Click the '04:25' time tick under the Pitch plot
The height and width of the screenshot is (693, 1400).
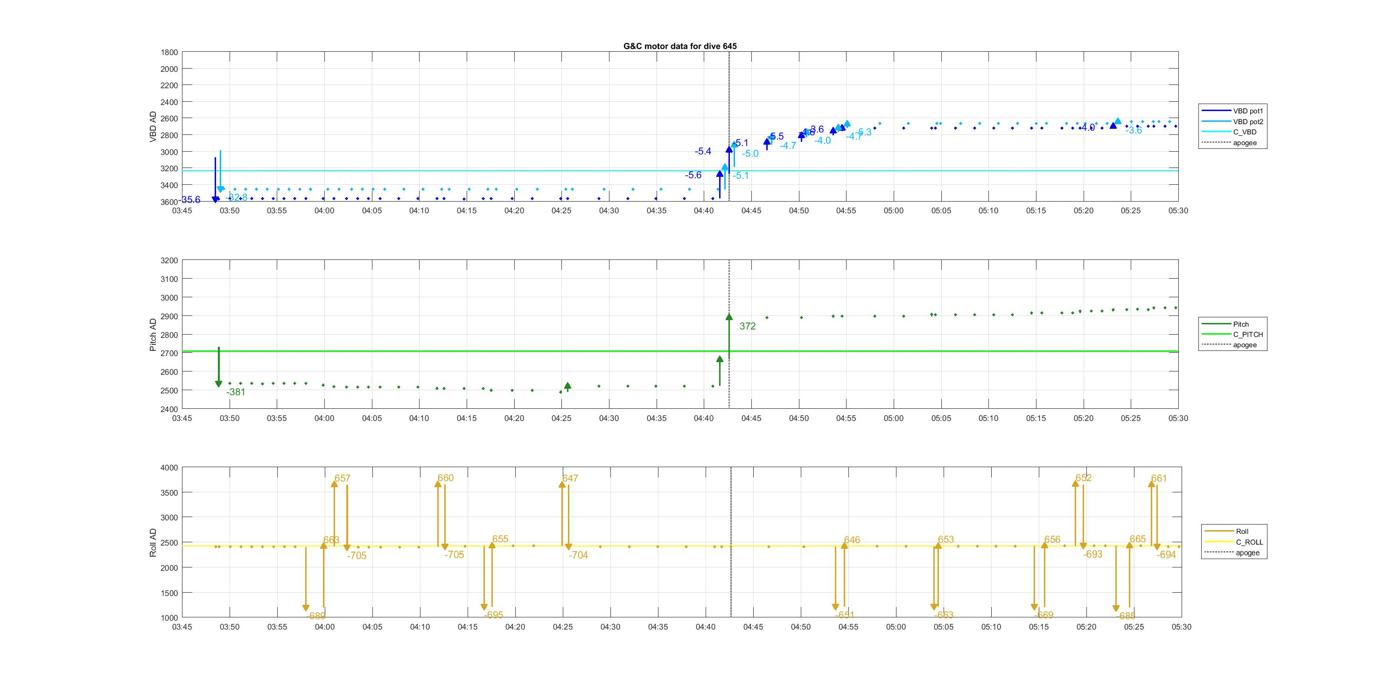(x=562, y=418)
